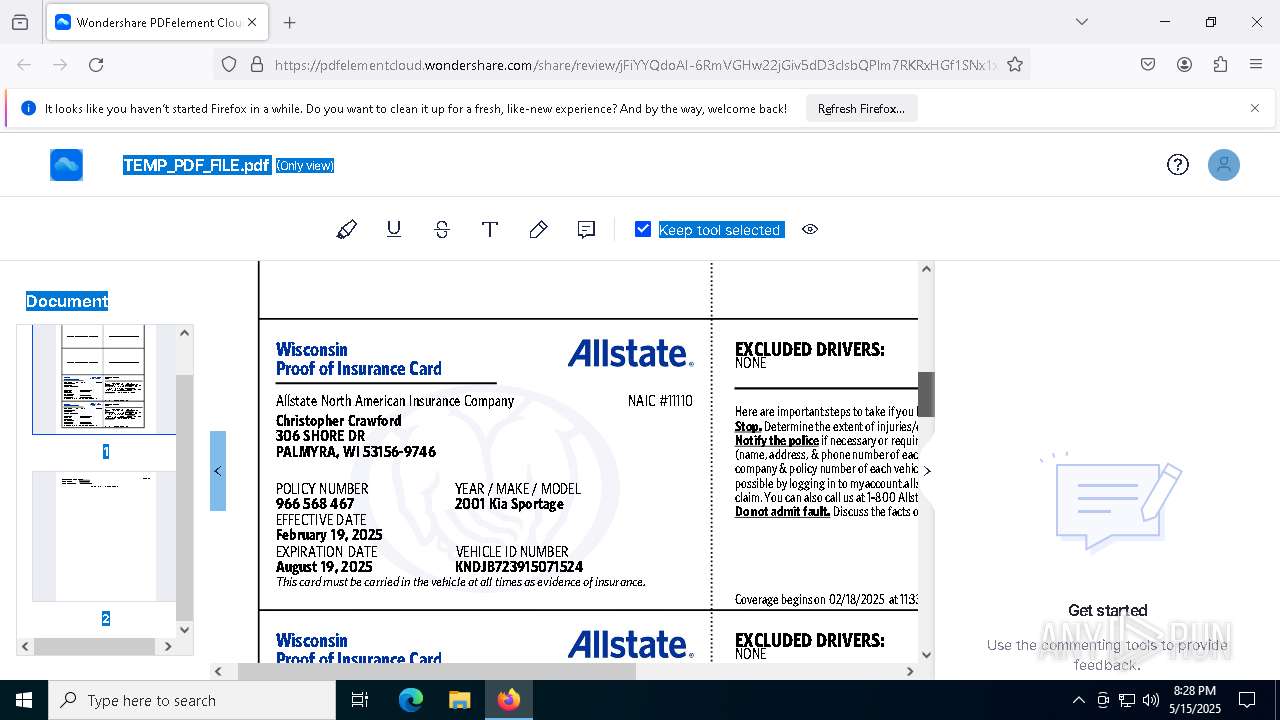Bookmark this page with the star icon
Image resolution: width=1280 pixels, height=720 pixels.
pyautogui.click(x=1015, y=64)
